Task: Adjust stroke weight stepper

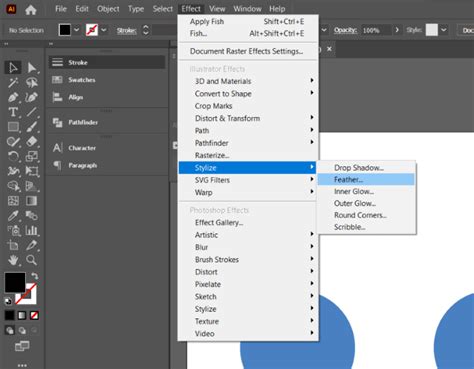Action: pos(145,30)
